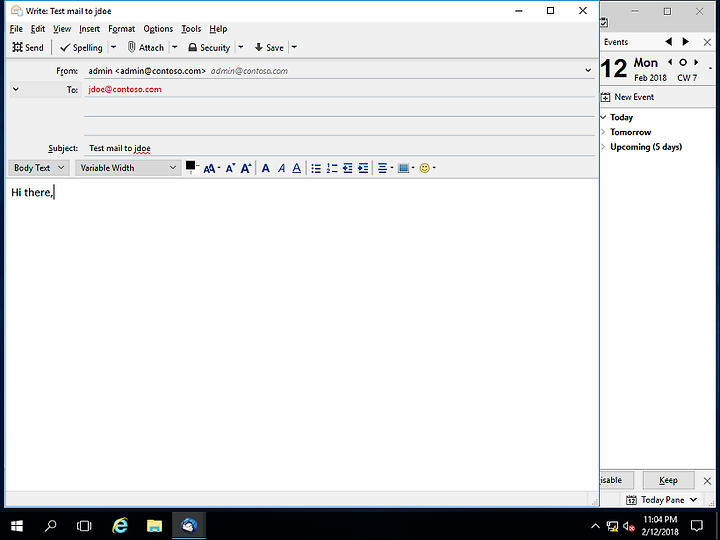Attach a file with Attach button

click(x=146, y=47)
